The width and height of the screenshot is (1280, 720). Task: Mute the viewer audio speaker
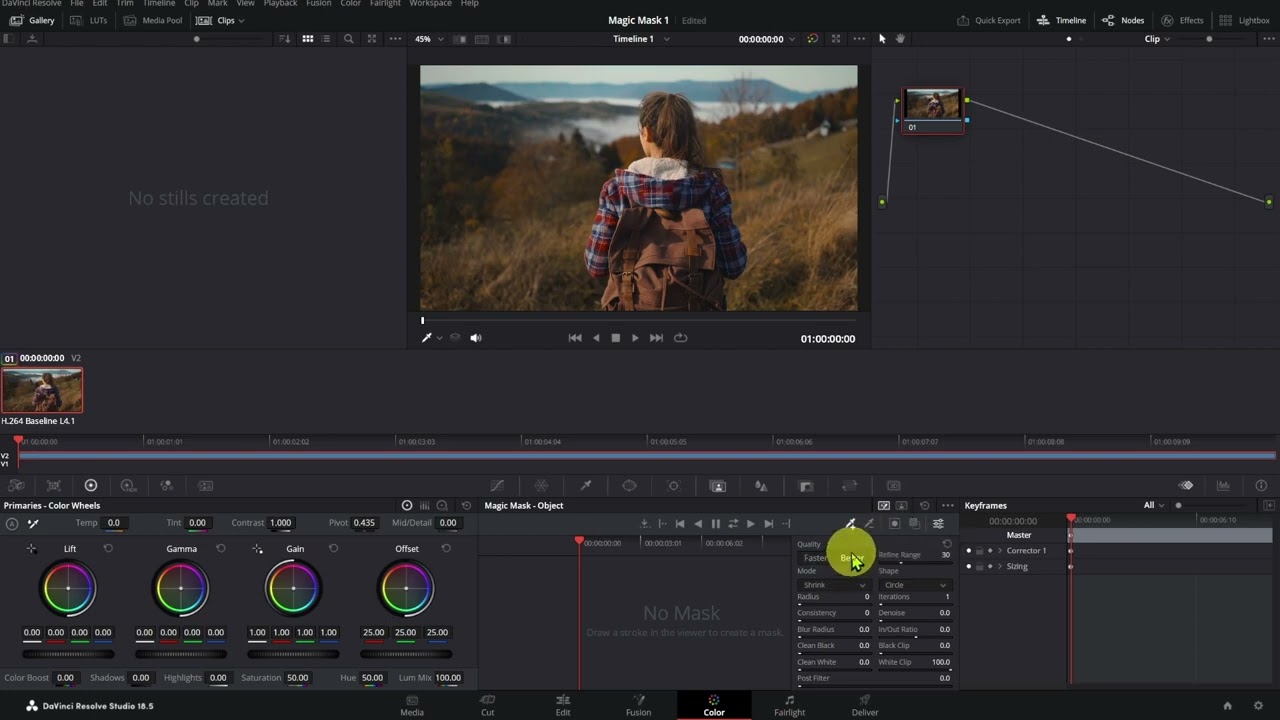point(476,338)
